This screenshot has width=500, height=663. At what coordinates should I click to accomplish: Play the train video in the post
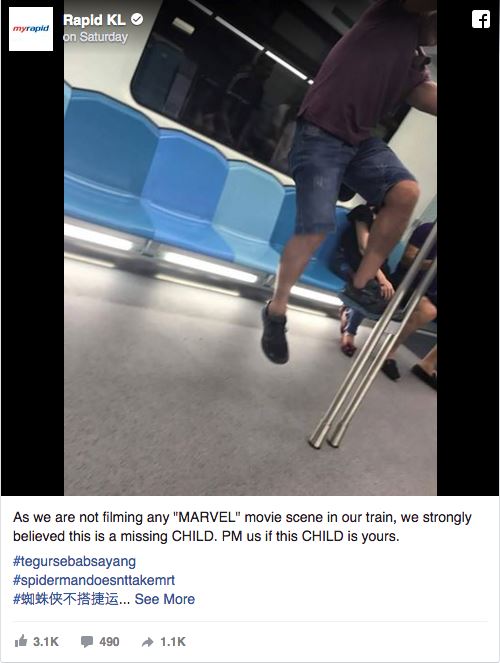tap(250, 248)
